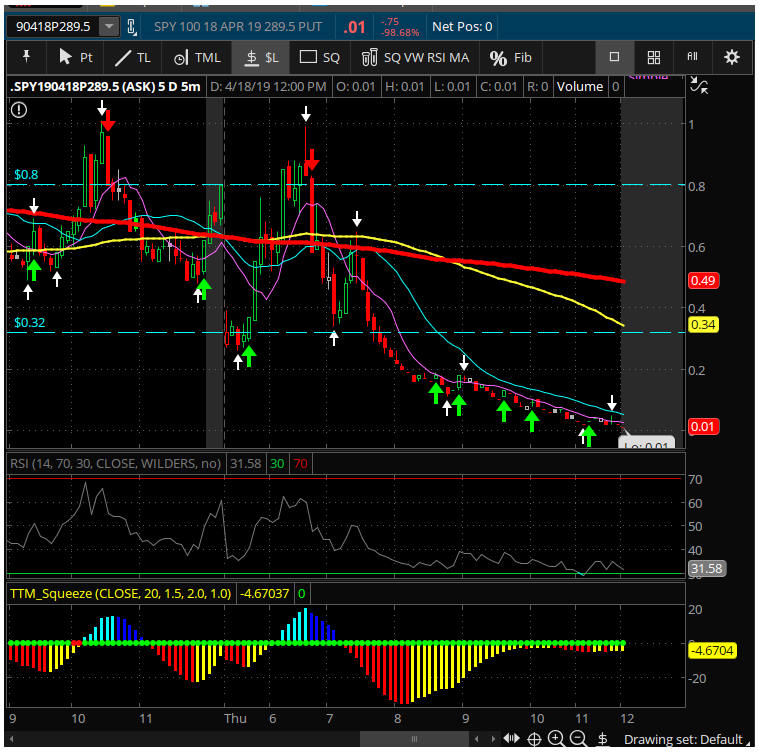758x752 pixels.
Task: Pick the TML time level tool
Action: pos(197,57)
